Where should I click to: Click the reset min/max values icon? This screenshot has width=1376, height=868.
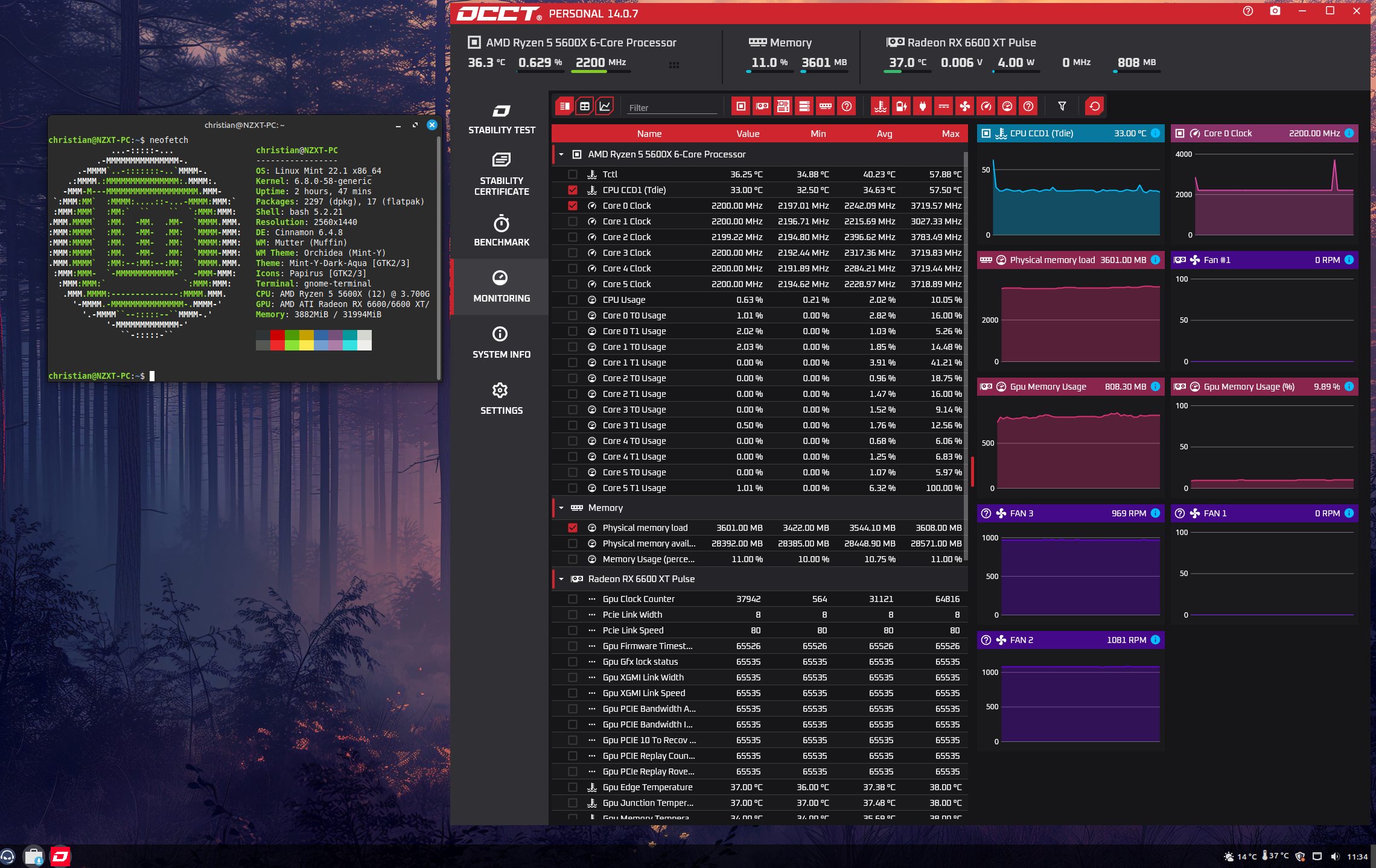(x=1094, y=107)
